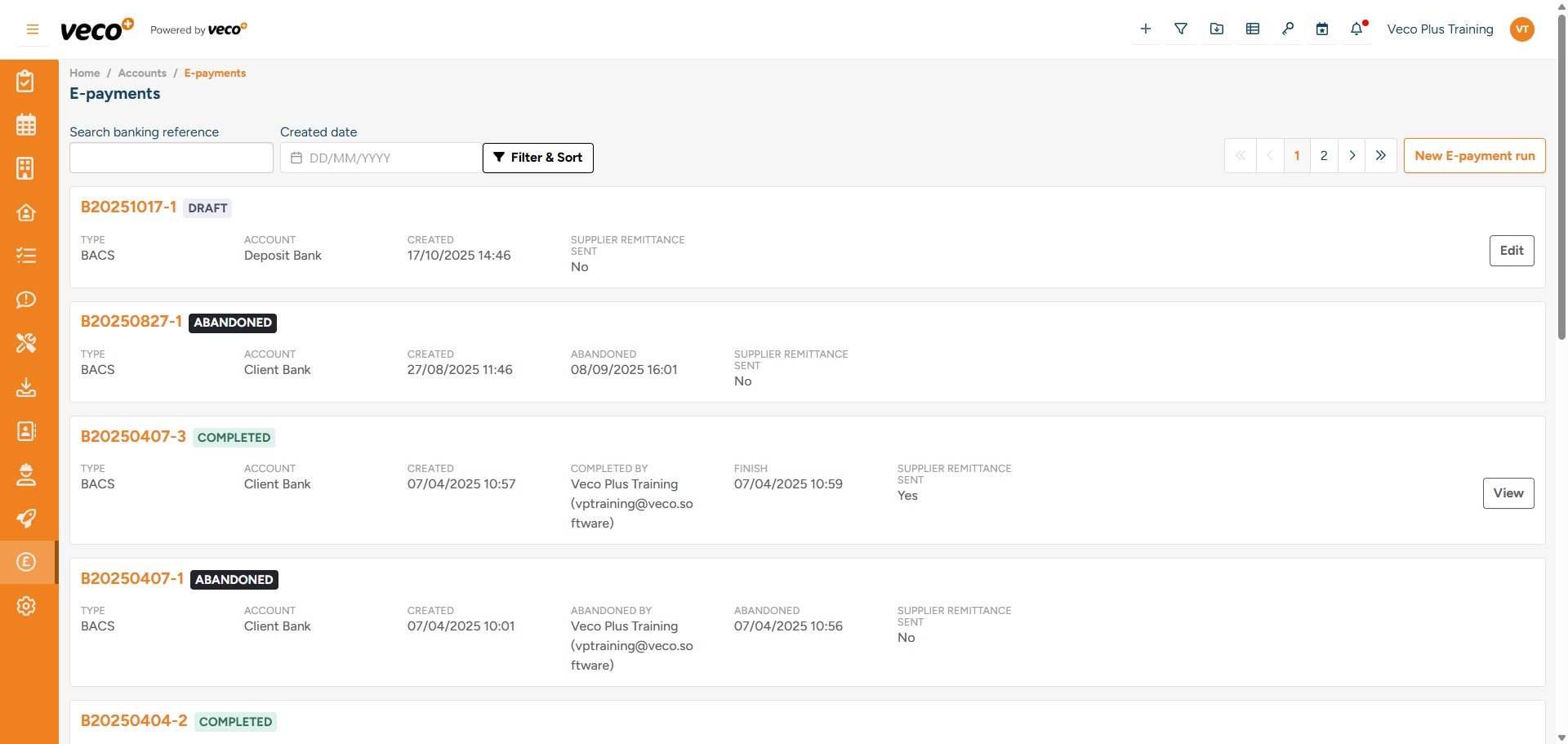Open the hamburger menu next to Veco logo
Screen dimensions: 1568x744
pos(33,29)
